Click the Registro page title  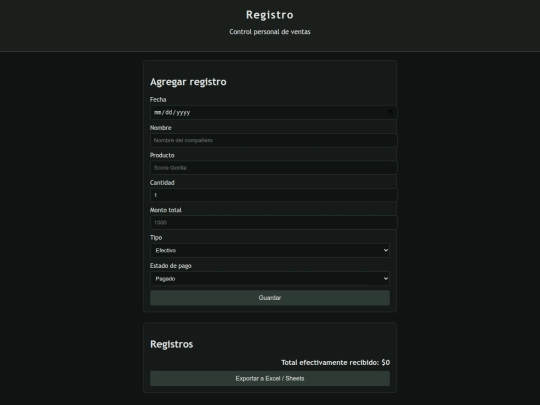(x=270, y=15)
